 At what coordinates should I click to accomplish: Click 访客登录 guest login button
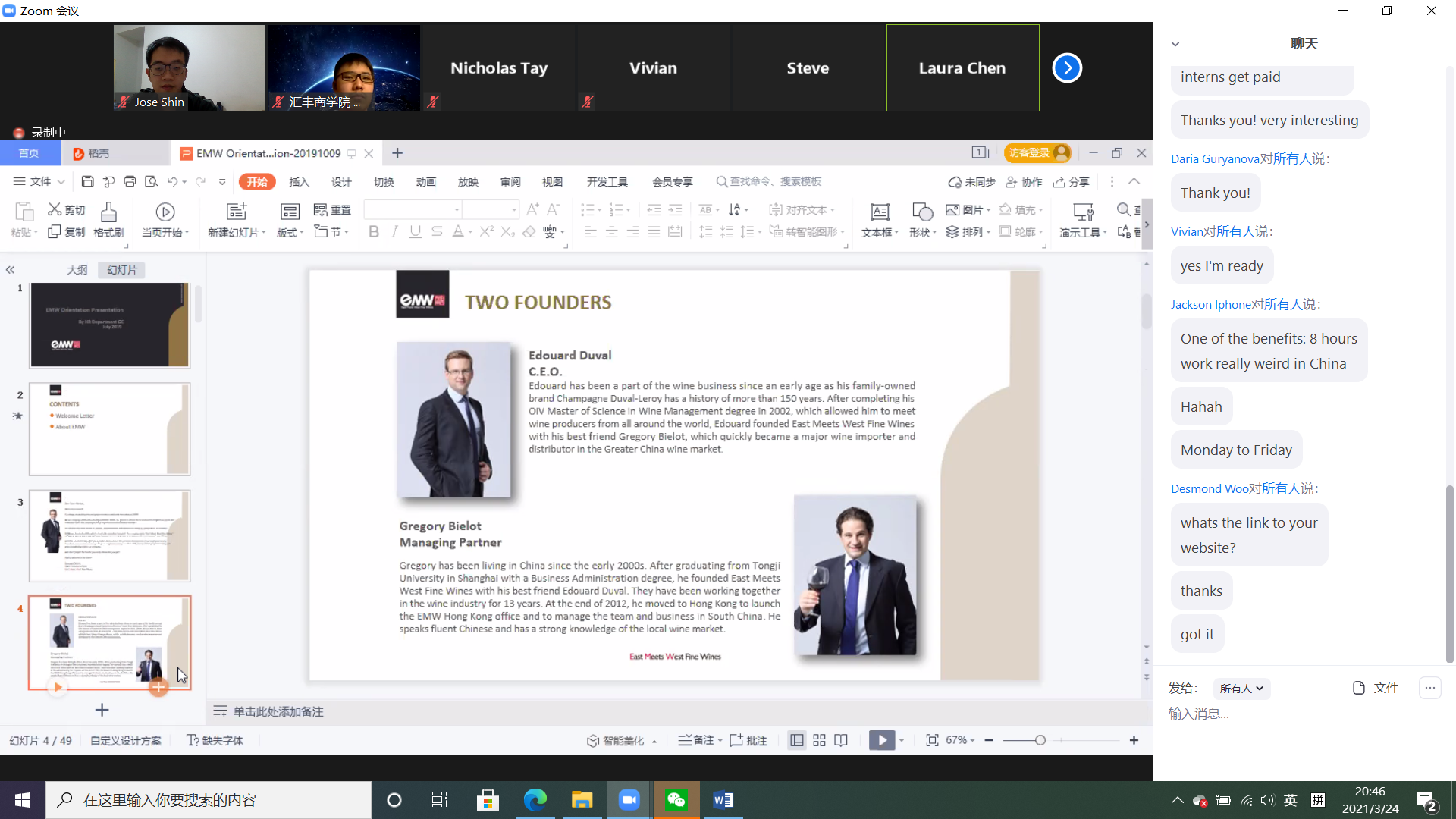point(1038,153)
